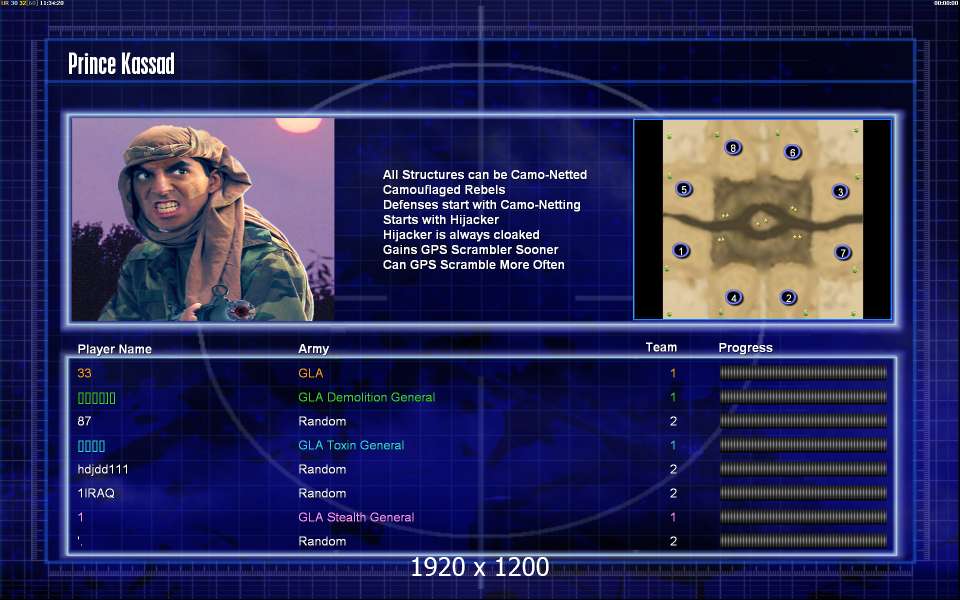
Task: Click the Progress column header
Action: click(x=745, y=348)
